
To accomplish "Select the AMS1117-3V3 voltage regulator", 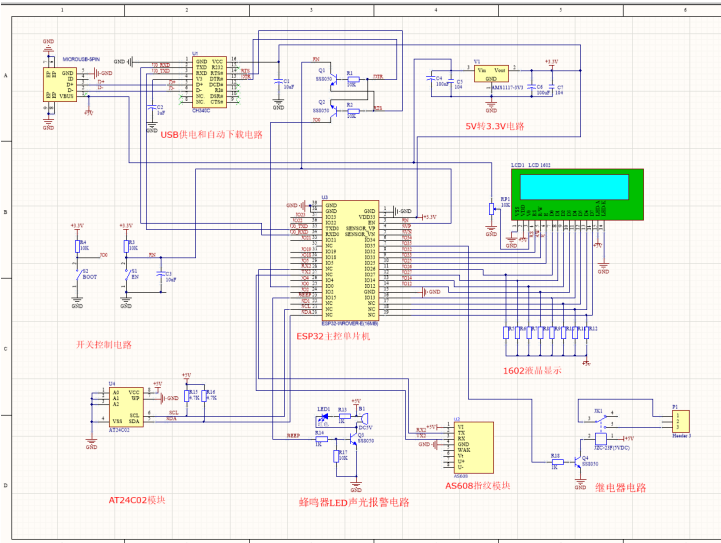I will coord(491,74).
